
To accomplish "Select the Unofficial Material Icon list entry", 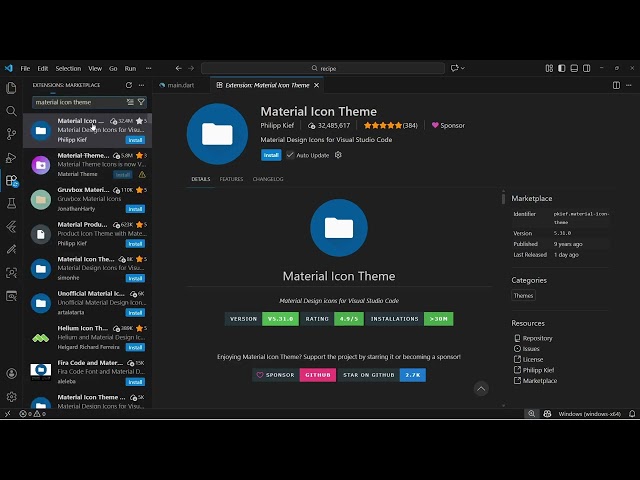I will click(87, 303).
